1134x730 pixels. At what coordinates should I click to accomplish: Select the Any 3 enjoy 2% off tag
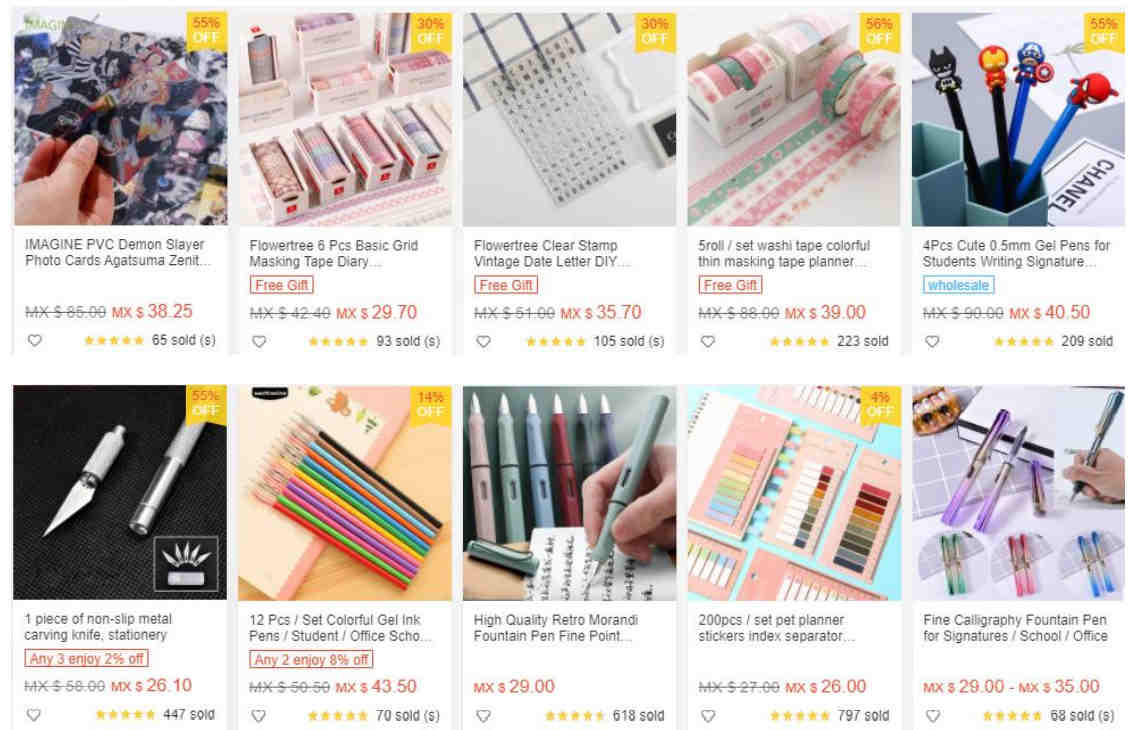pyautogui.click(x=86, y=658)
